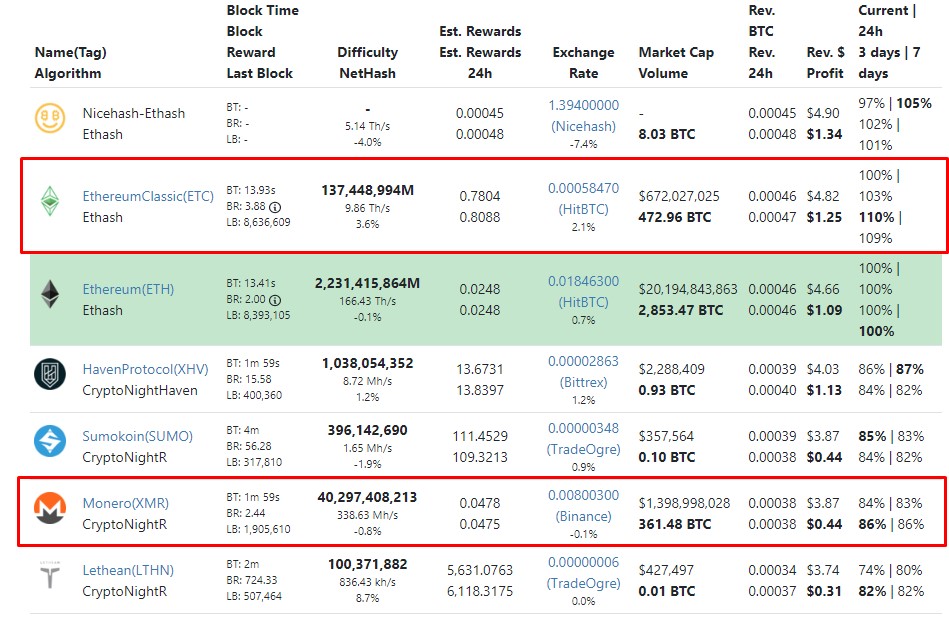Click the profit value $0.31
This screenshot has width=949, height=617.
pos(824,591)
